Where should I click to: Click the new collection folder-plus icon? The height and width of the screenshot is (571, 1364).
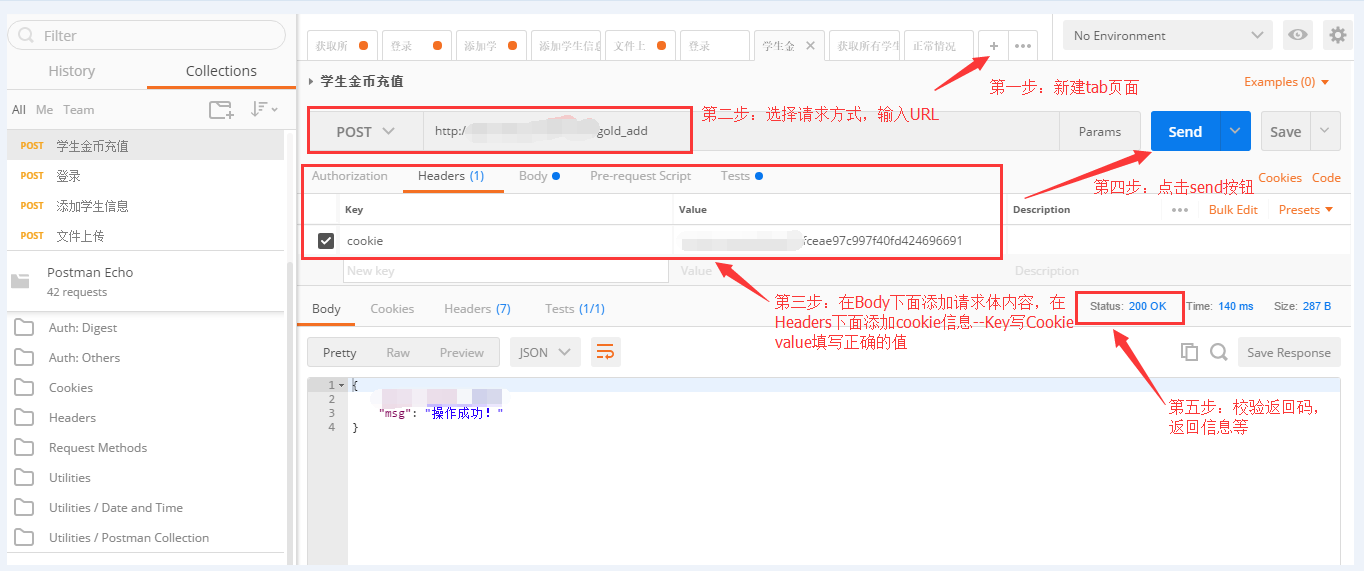click(x=221, y=110)
